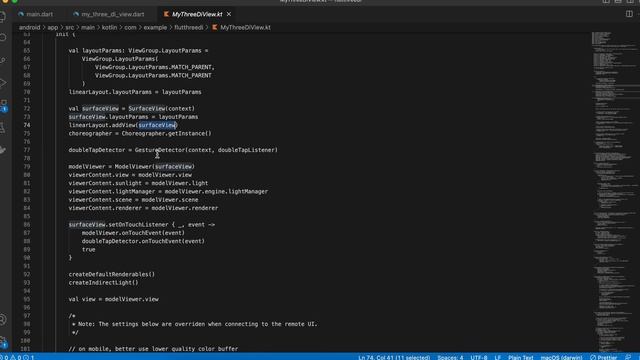Open the Search view in activity bar

[x=3, y=38]
